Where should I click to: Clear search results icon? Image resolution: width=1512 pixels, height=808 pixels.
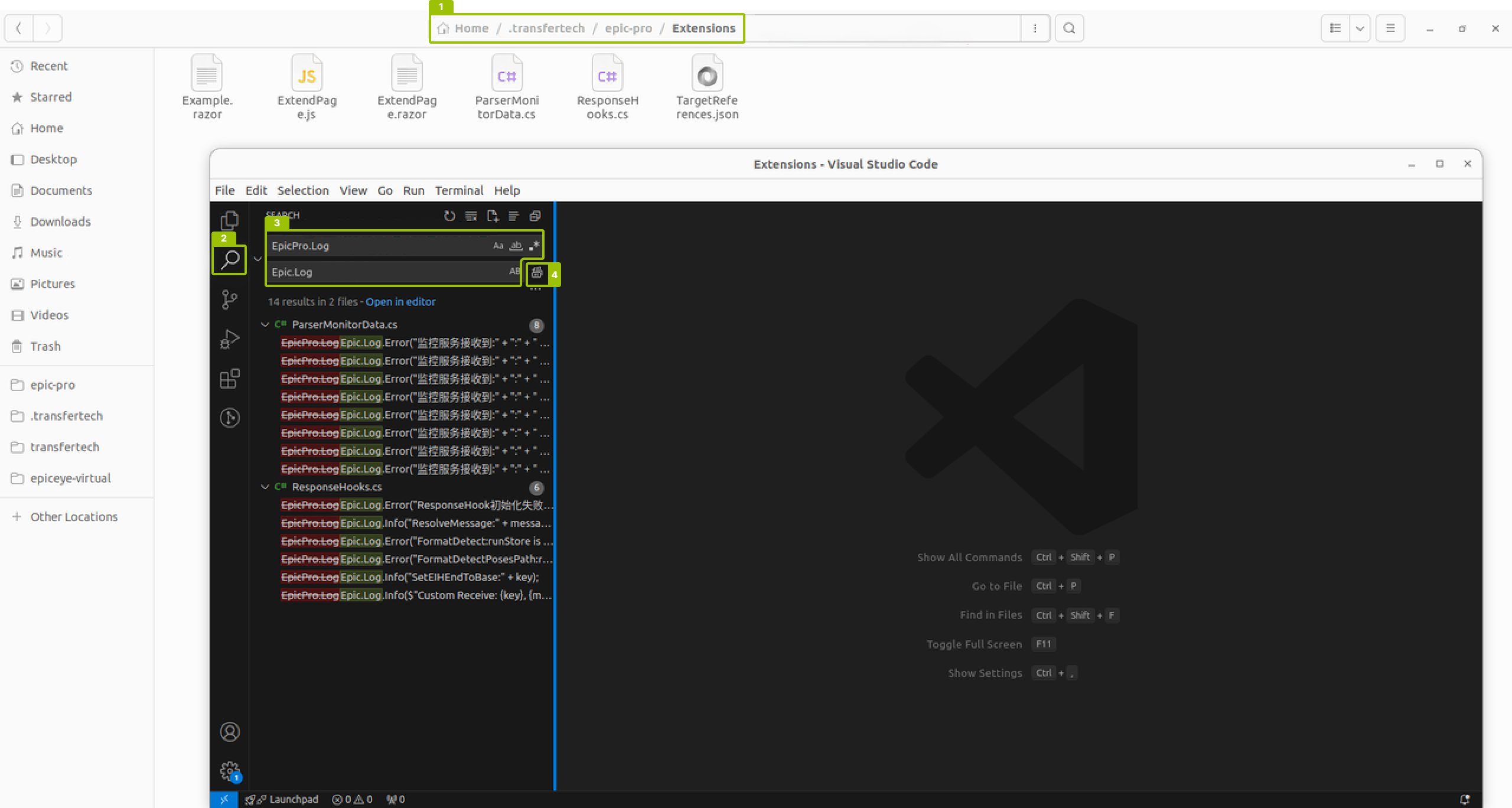[x=471, y=216]
